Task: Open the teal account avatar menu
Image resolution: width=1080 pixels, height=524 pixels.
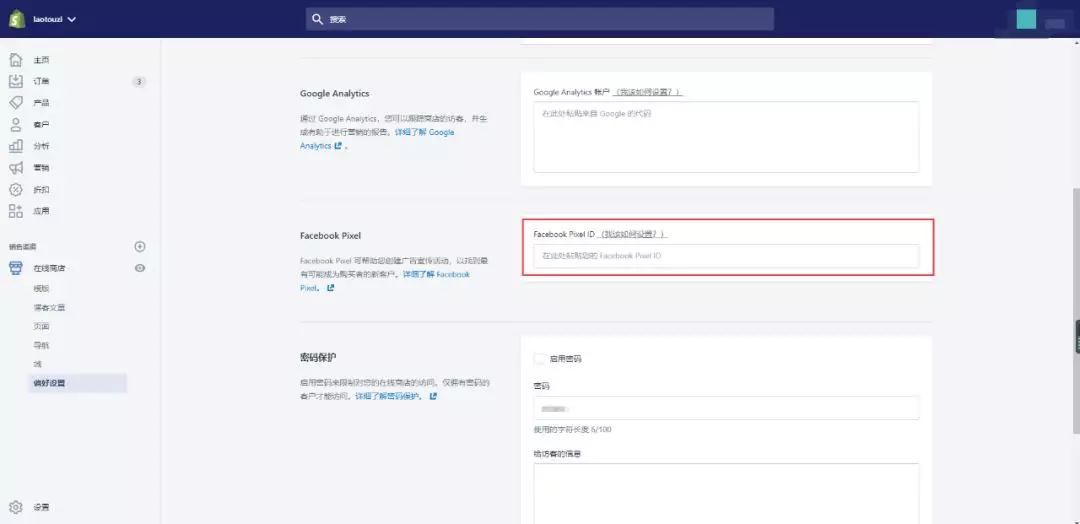Action: coord(1026,19)
